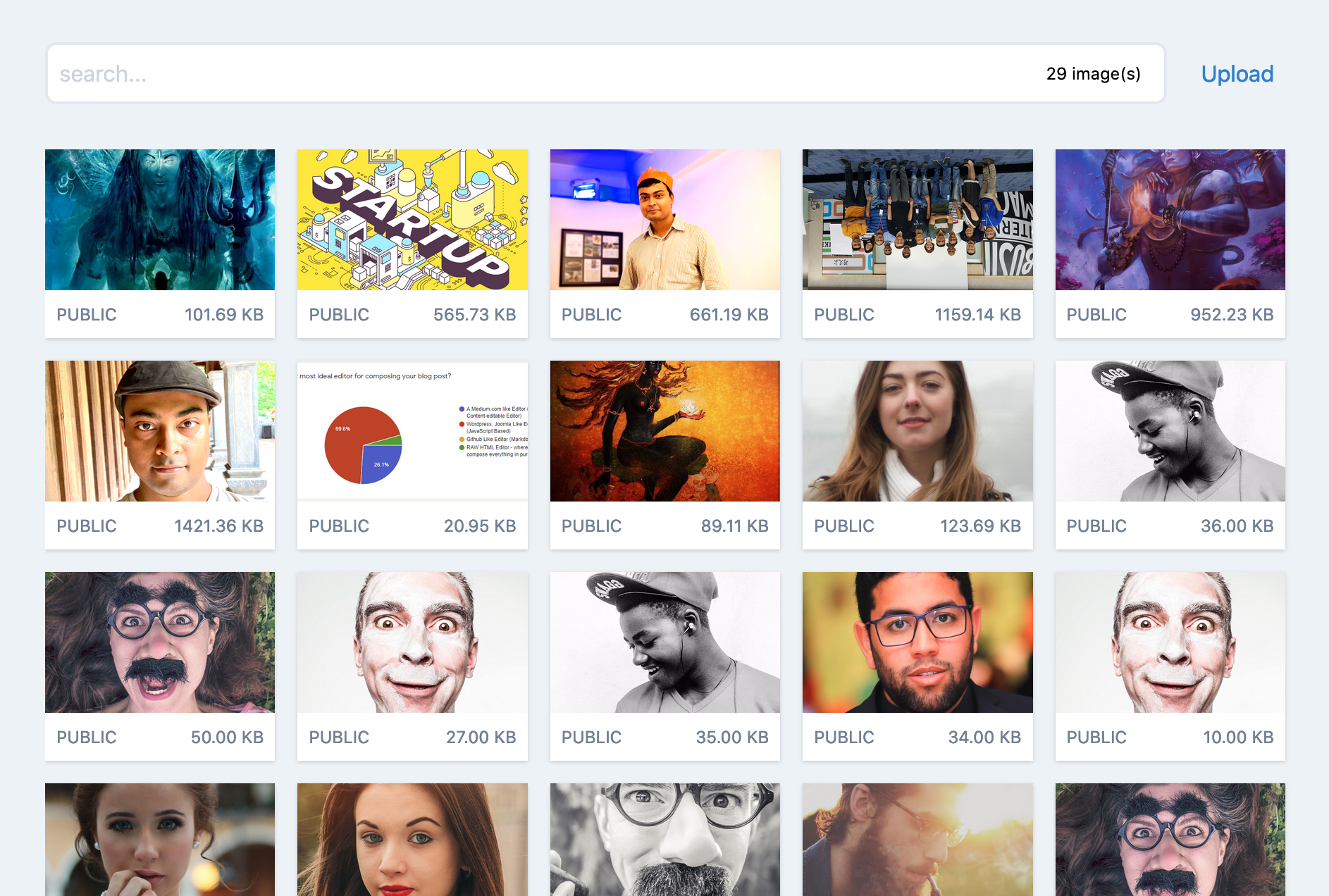This screenshot has height=896, width=1329.
Task: Click PUBLIC label on the 661.19 KB card
Action: pyautogui.click(x=592, y=315)
